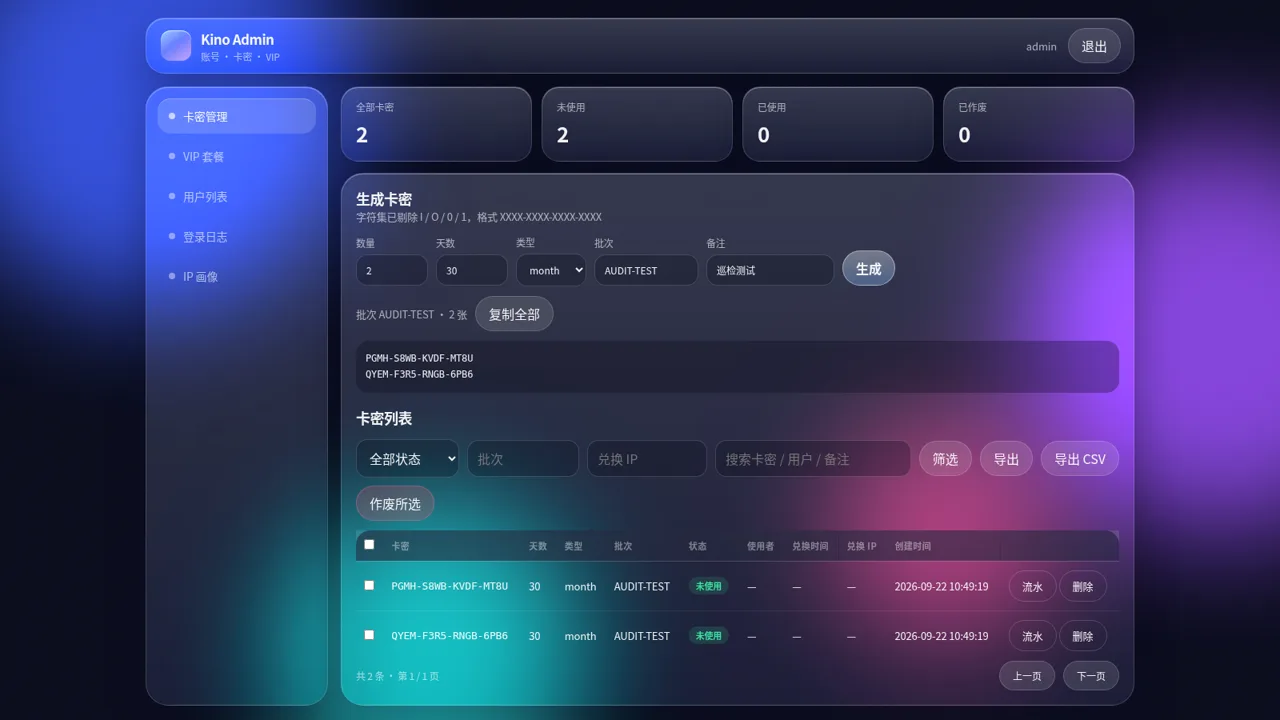Viewport: 1280px width, 720px height.
Task: Click the 卡密 column header
Action: click(x=400, y=546)
